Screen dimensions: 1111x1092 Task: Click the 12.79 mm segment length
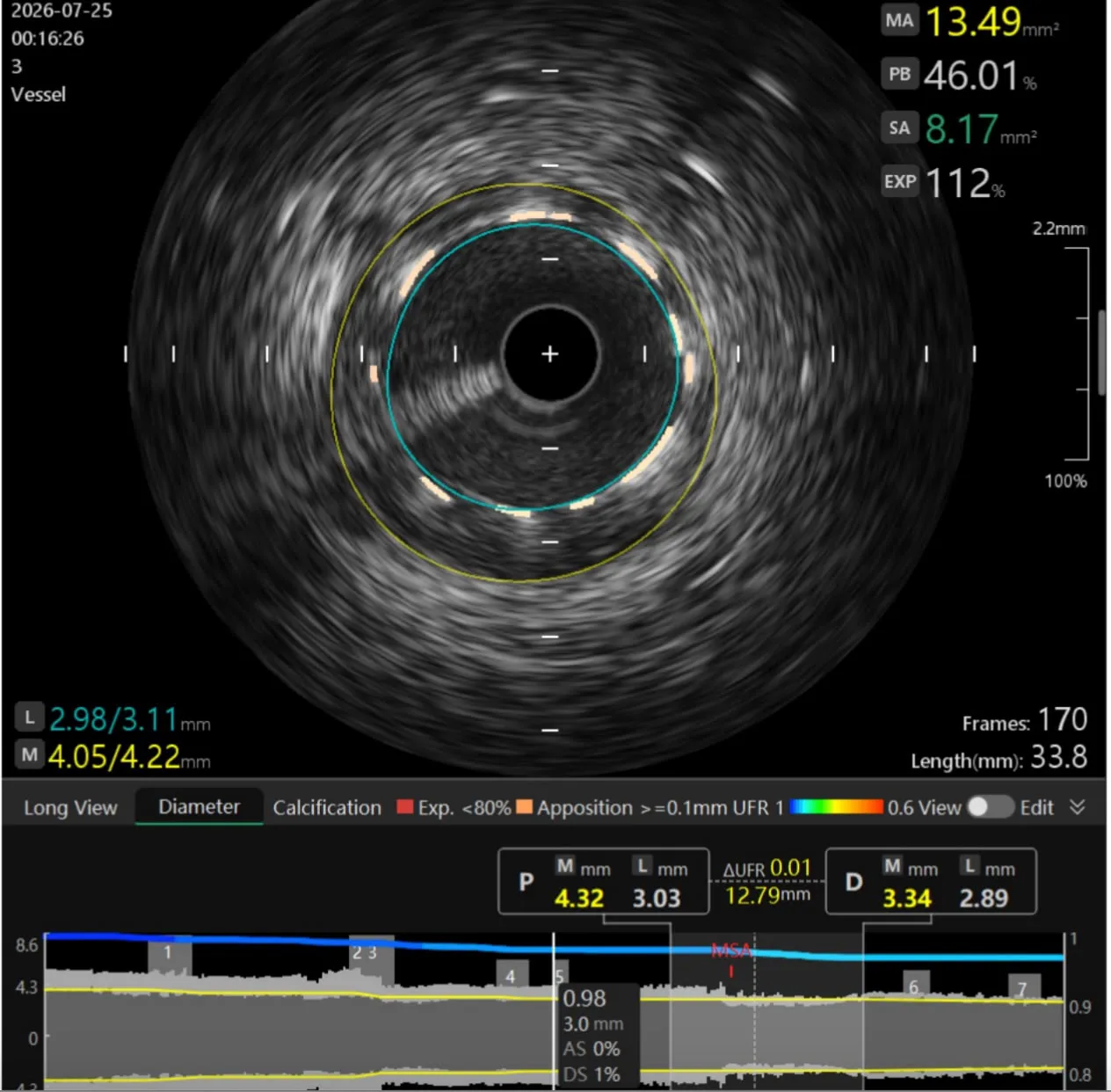(x=766, y=895)
